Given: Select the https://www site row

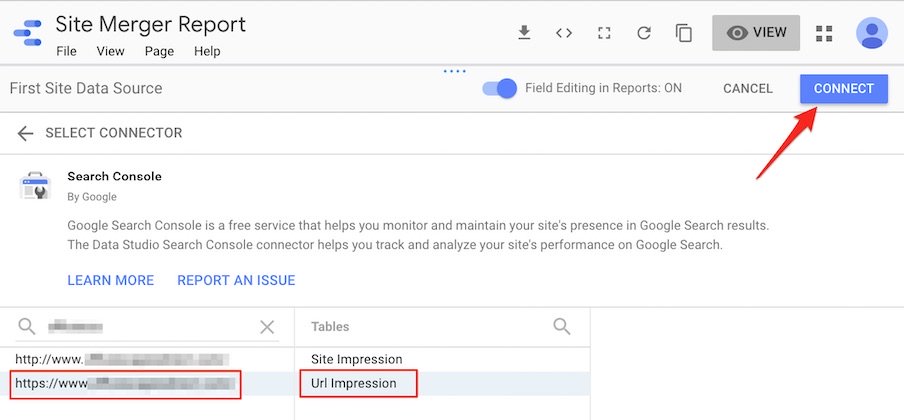Looking at the screenshot, I should [x=147, y=384].
